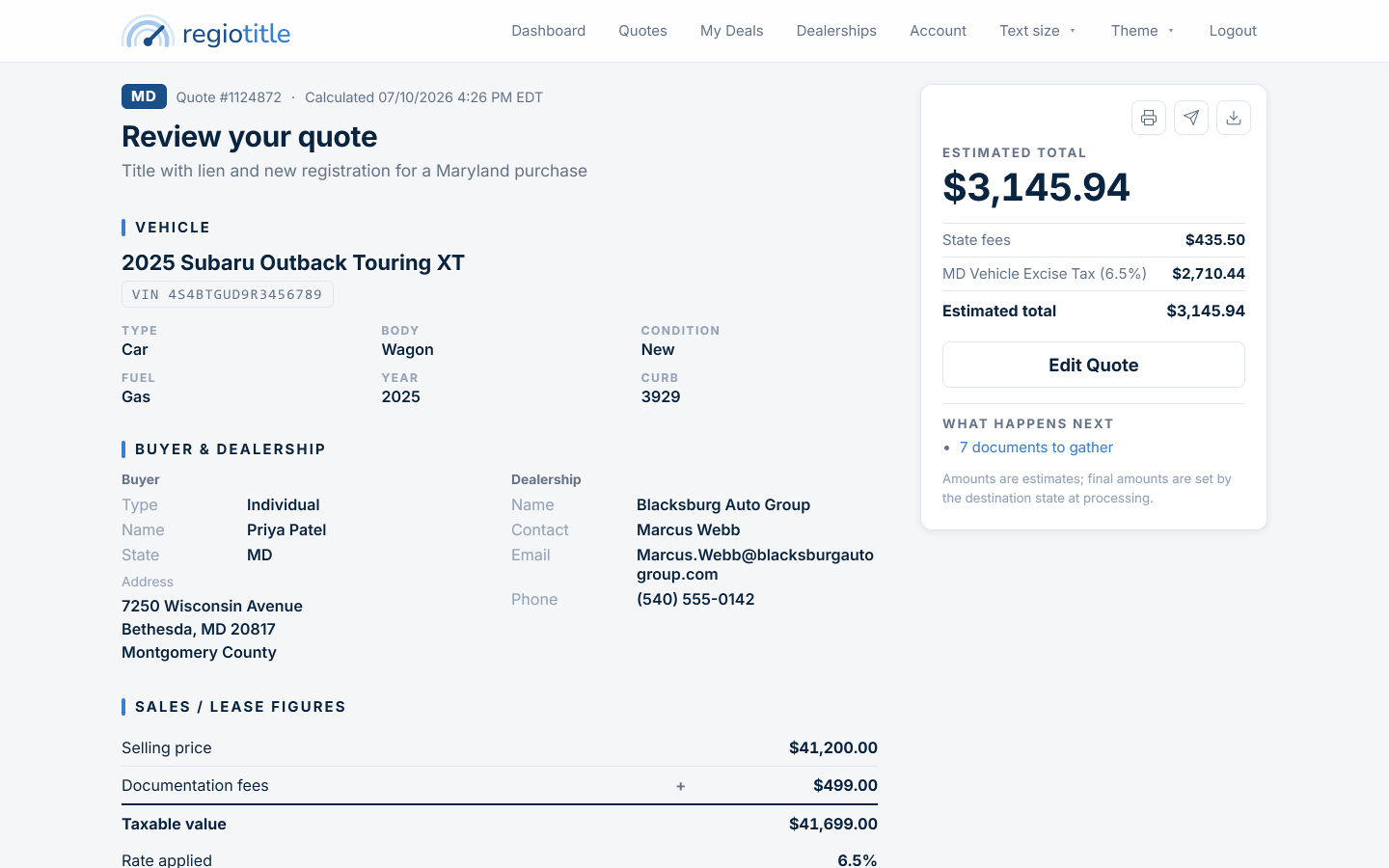
Task: Navigate to My Deals
Action: coord(731,31)
